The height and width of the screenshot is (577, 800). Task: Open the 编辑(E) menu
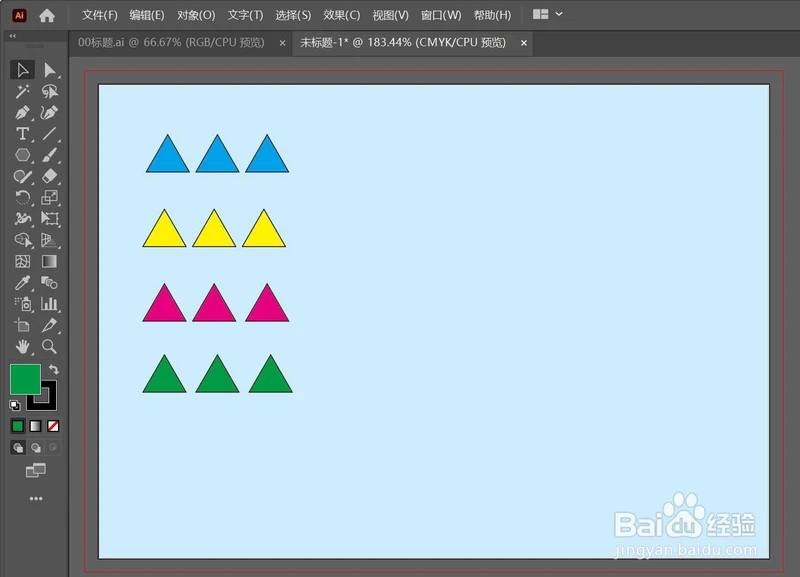tap(147, 15)
